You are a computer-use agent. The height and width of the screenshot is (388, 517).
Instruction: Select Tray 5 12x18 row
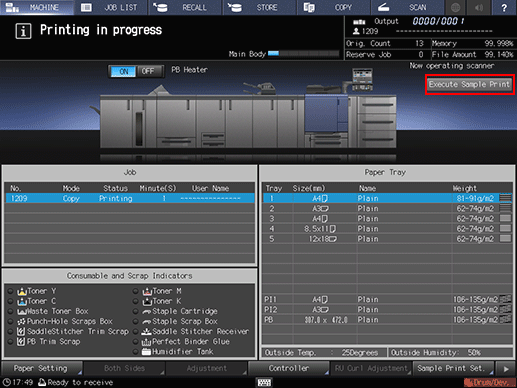pyautogui.click(x=388, y=239)
